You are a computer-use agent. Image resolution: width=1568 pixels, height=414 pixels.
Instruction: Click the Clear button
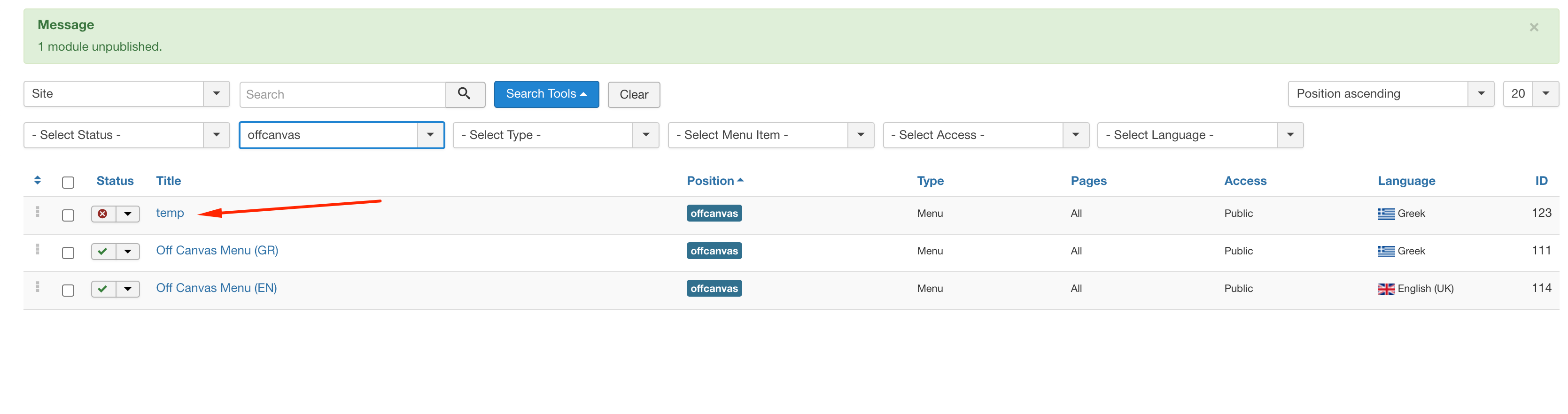tap(633, 95)
